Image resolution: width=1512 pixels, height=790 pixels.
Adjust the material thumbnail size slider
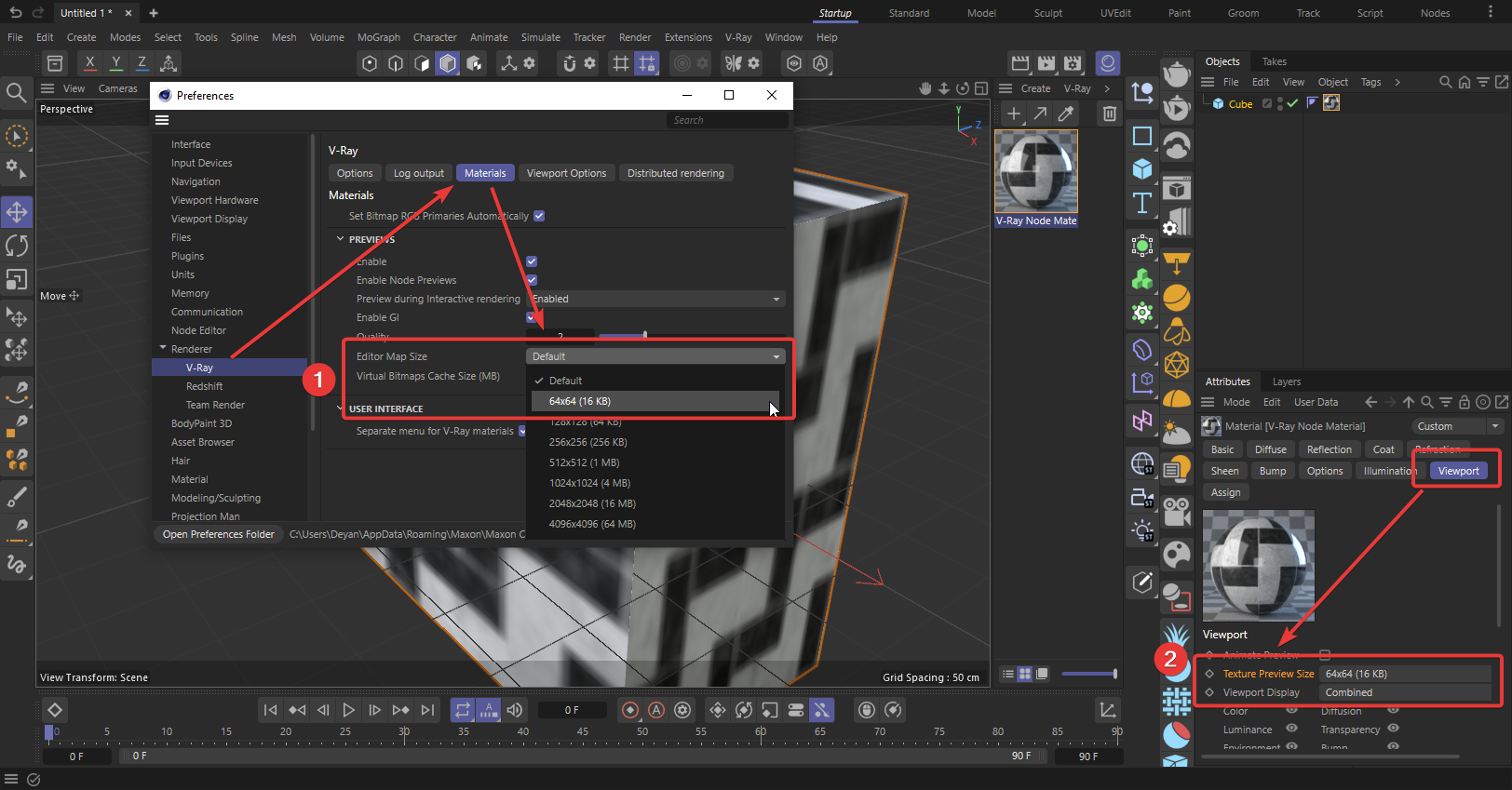(x=1089, y=674)
